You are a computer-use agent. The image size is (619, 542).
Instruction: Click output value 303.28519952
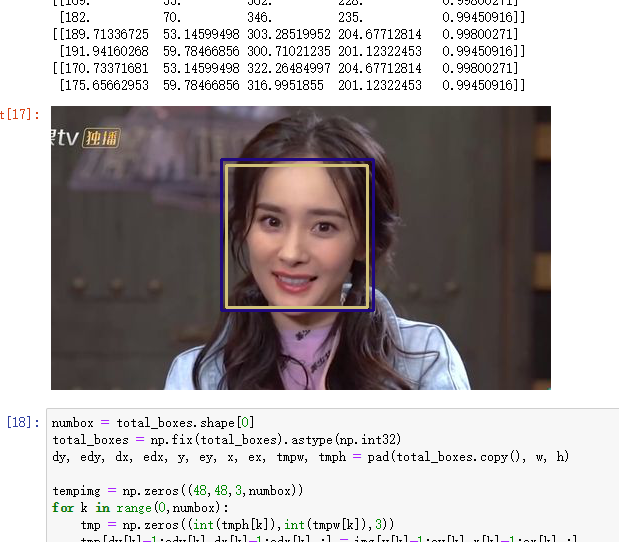(x=289, y=34)
